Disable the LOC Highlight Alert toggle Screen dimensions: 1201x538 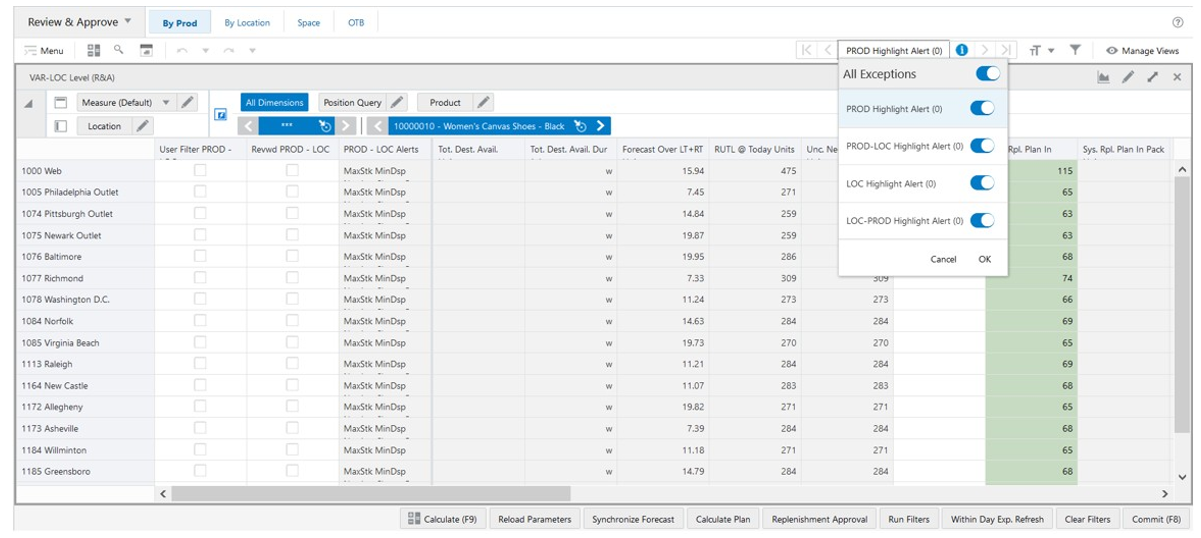[x=983, y=183]
